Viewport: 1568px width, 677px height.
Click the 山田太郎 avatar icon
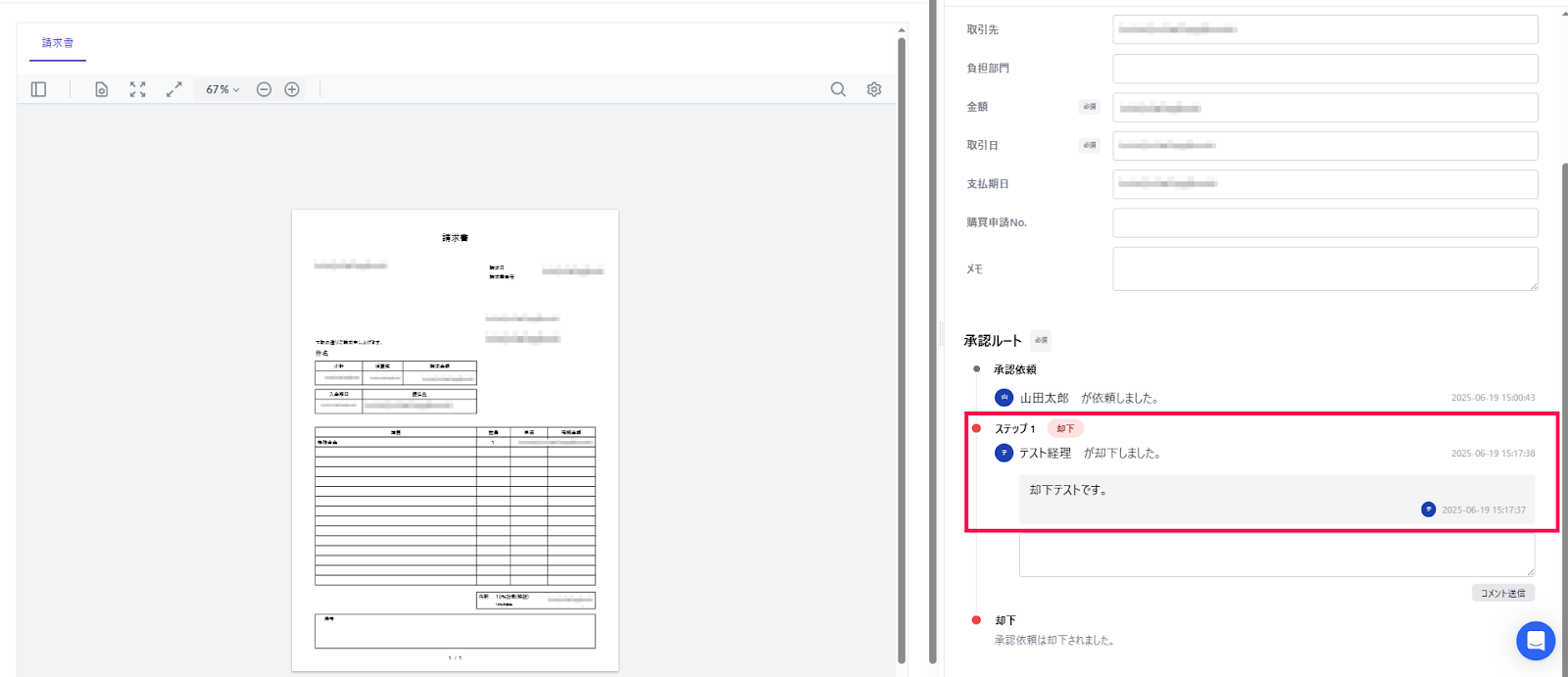1004,398
